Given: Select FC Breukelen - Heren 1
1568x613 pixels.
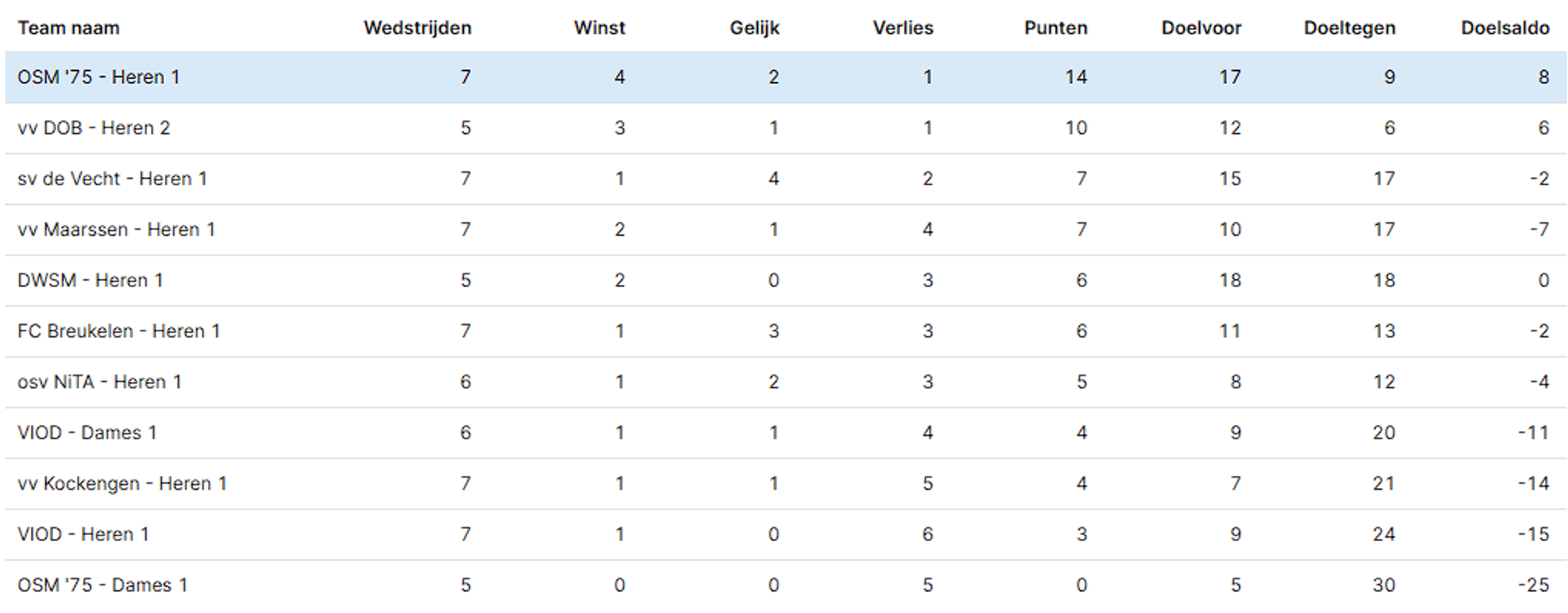Looking at the screenshot, I should [119, 331].
